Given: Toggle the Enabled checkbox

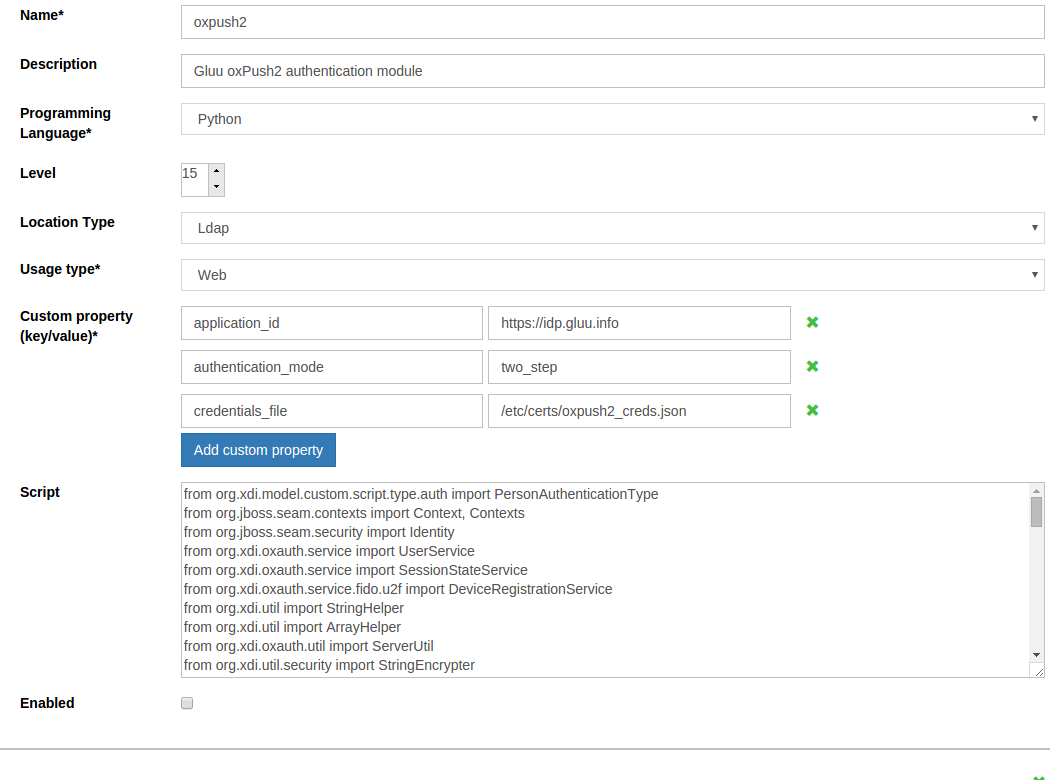Looking at the screenshot, I should 187,703.
